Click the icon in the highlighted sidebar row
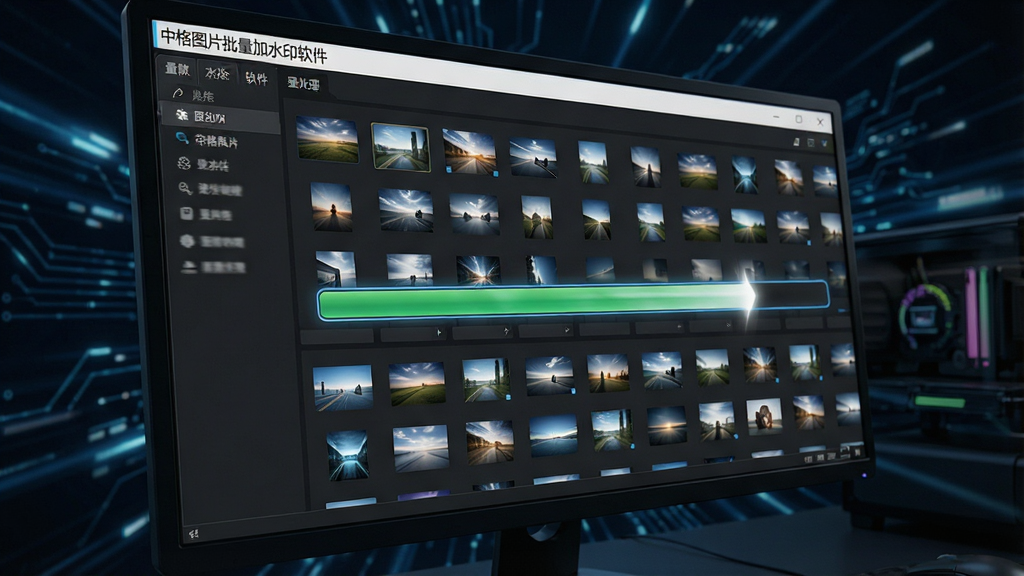 pos(182,115)
